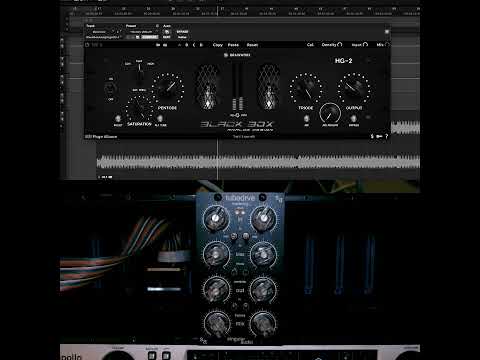Click Paste in plugin toolbar
The width and height of the screenshot is (480, 360).
(233, 45)
